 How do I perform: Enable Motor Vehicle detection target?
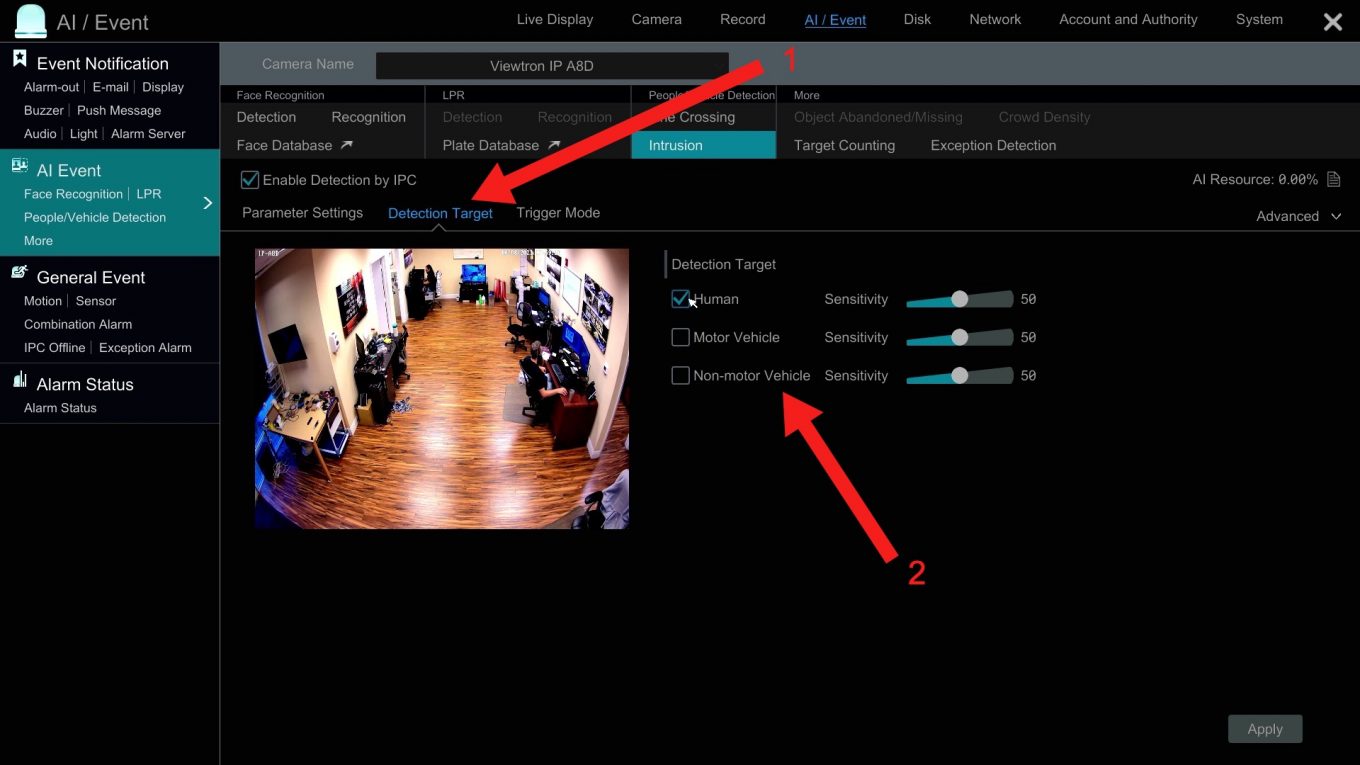[x=681, y=337]
